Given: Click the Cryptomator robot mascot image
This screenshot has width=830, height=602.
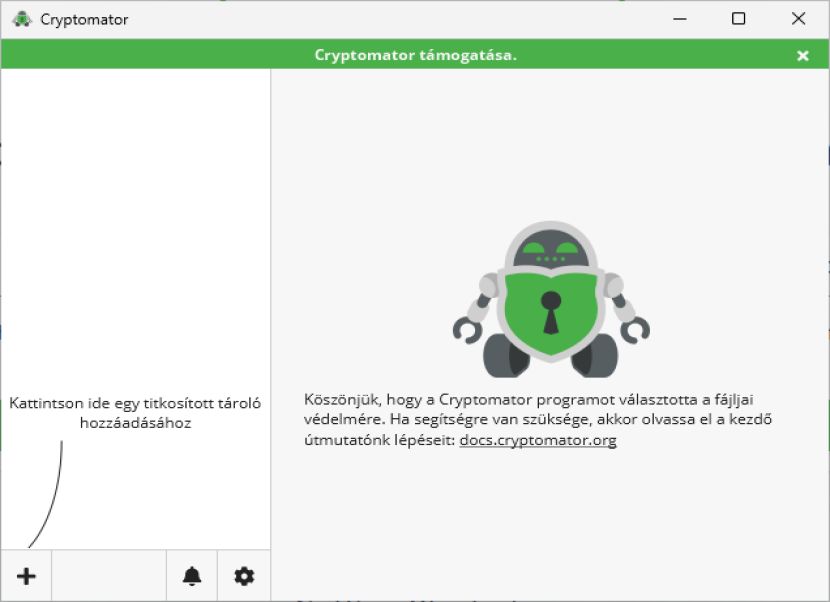Looking at the screenshot, I should (x=551, y=300).
